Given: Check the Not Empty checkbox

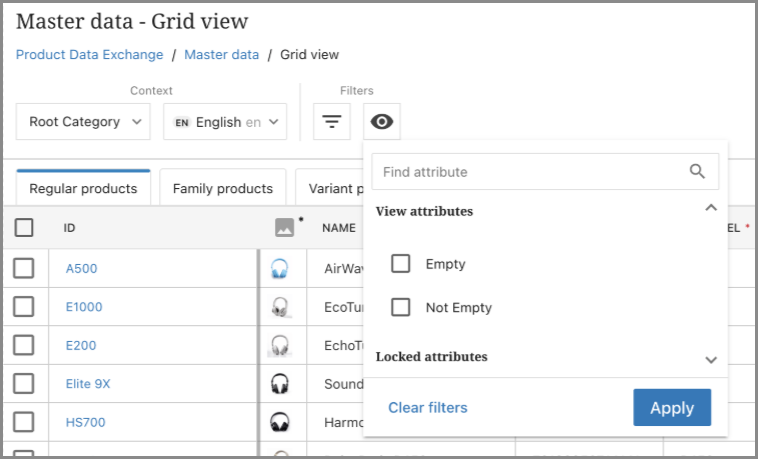Looking at the screenshot, I should click(x=401, y=307).
